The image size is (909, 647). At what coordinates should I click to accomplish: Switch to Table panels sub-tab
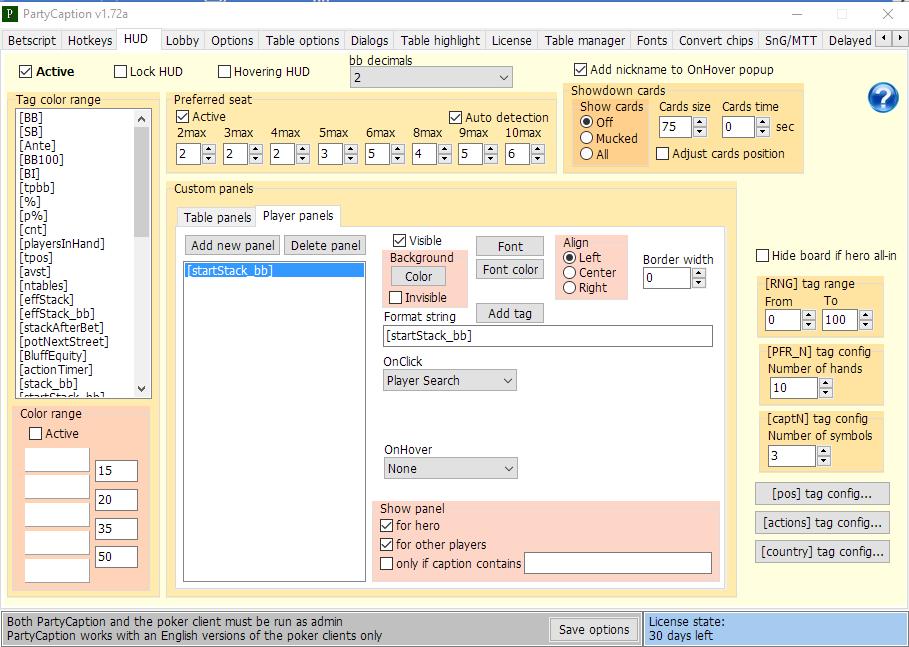click(217, 217)
